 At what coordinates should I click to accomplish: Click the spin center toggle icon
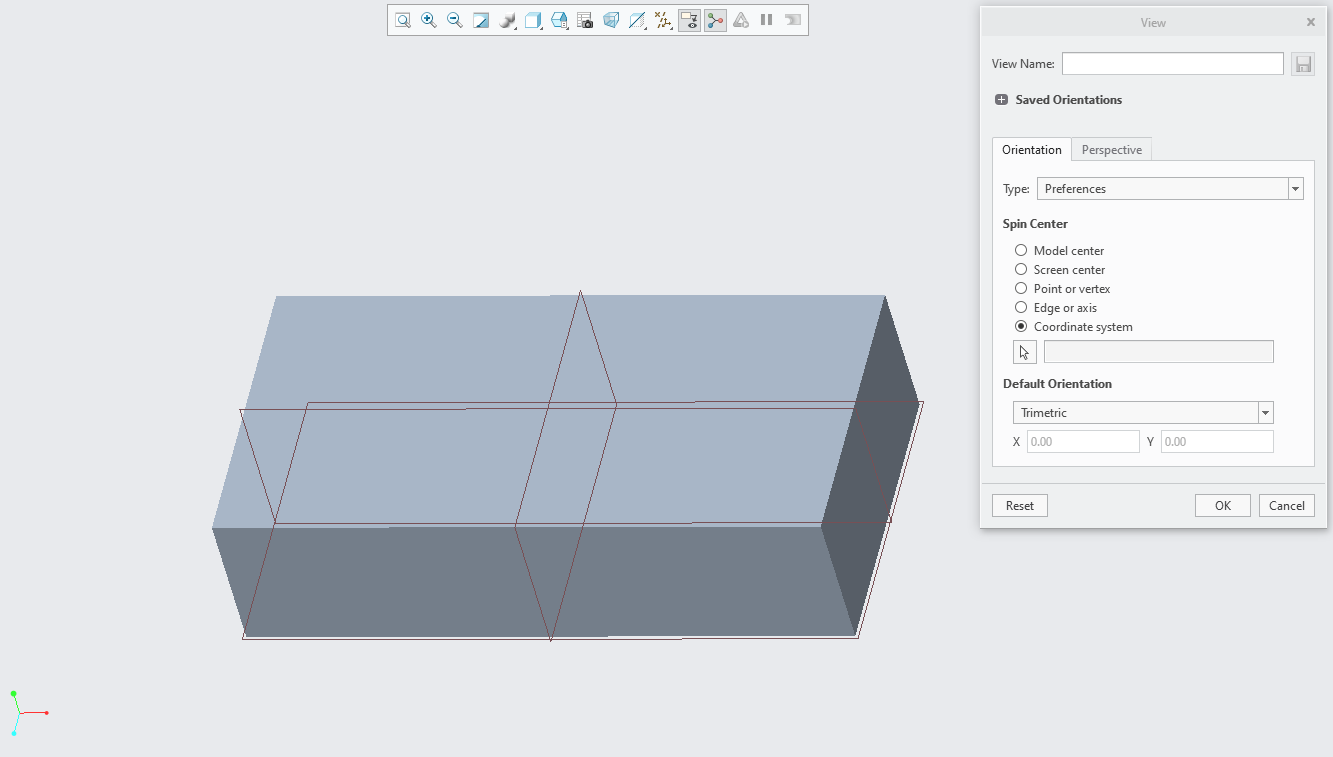715,20
